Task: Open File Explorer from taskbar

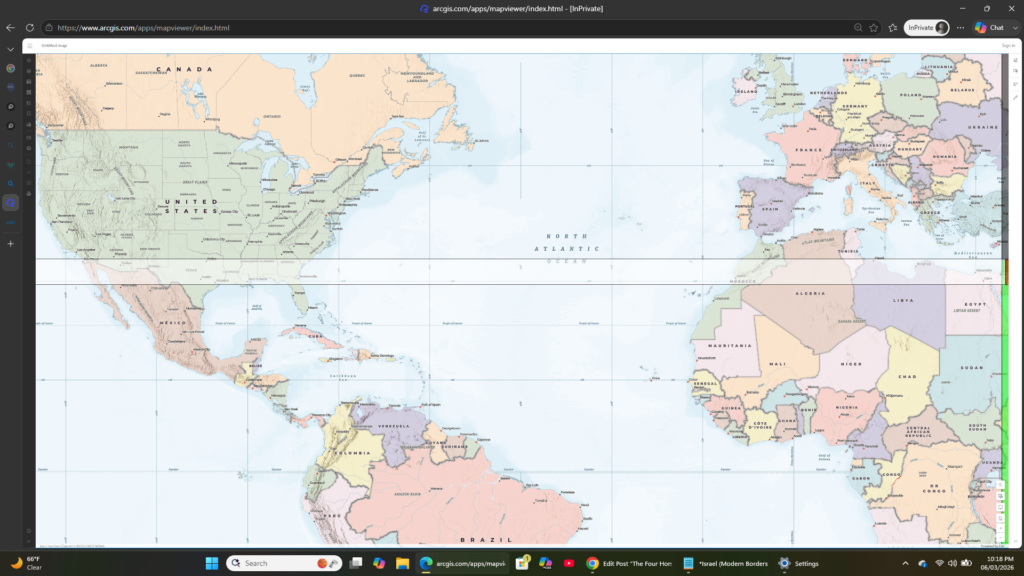Action: 402,563
